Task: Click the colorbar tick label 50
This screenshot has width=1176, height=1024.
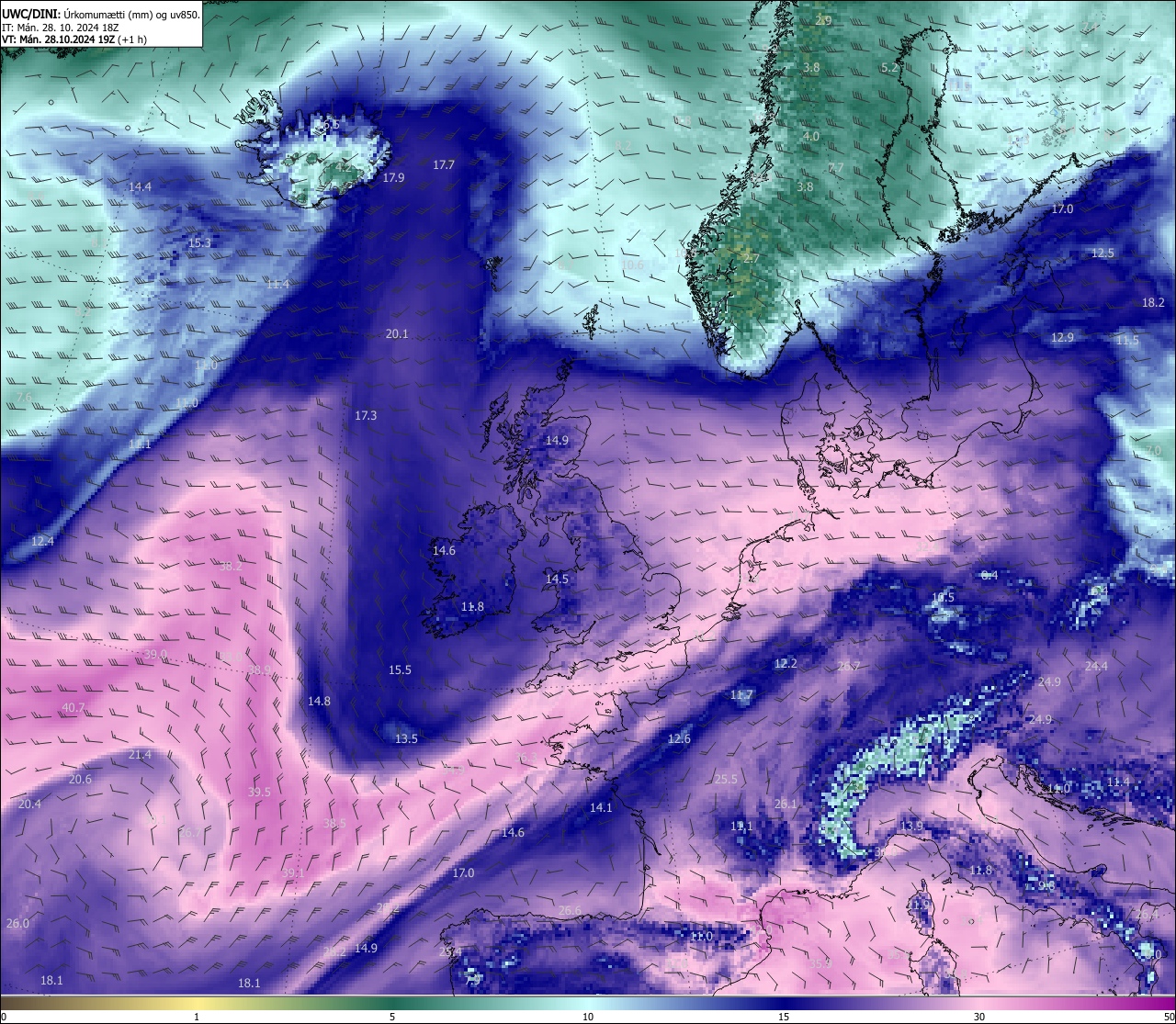Action: pos(1169,1017)
